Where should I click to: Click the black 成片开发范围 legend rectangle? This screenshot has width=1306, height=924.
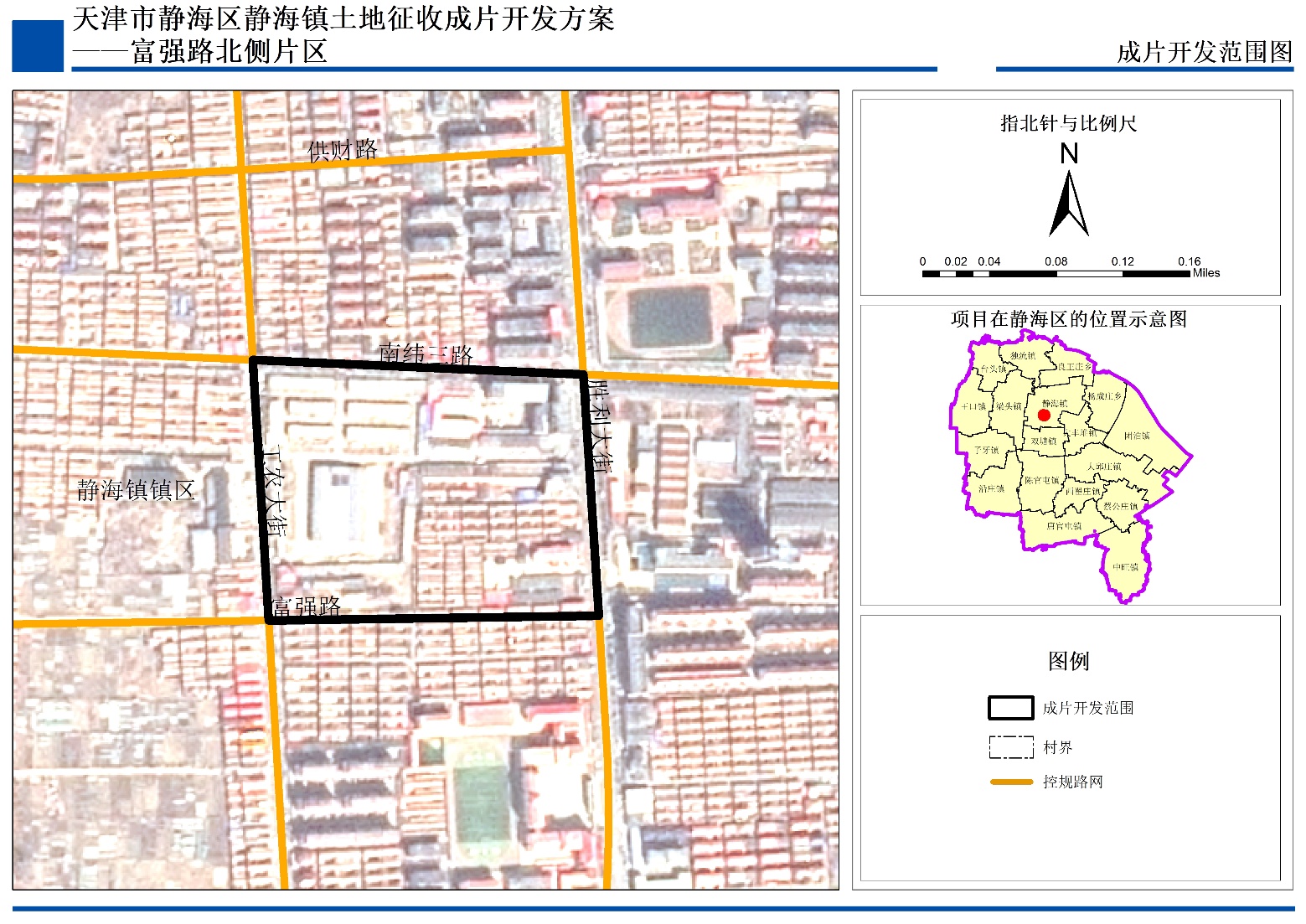click(1010, 708)
